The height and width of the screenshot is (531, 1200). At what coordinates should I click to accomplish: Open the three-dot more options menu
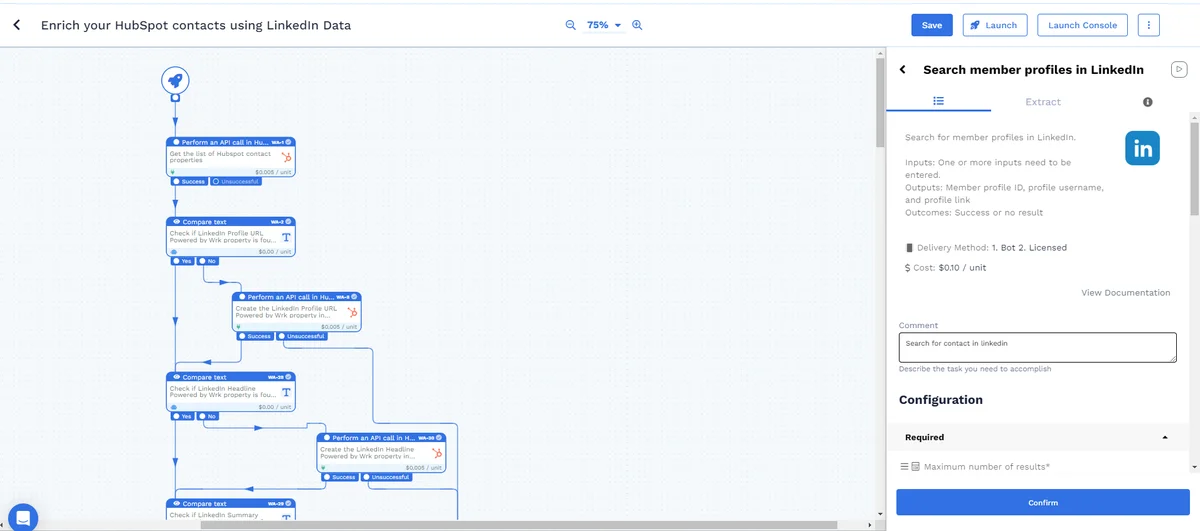(1149, 25)
